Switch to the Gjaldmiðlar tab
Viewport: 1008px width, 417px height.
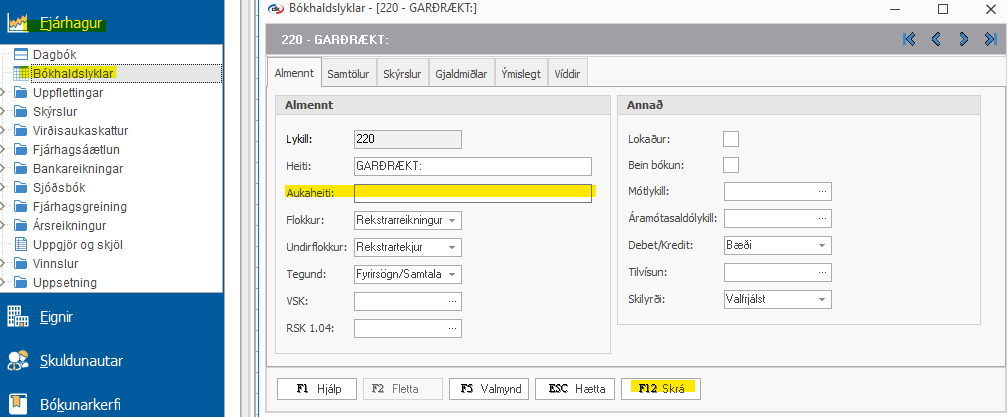pyautogui.click(x=460, y=73)
